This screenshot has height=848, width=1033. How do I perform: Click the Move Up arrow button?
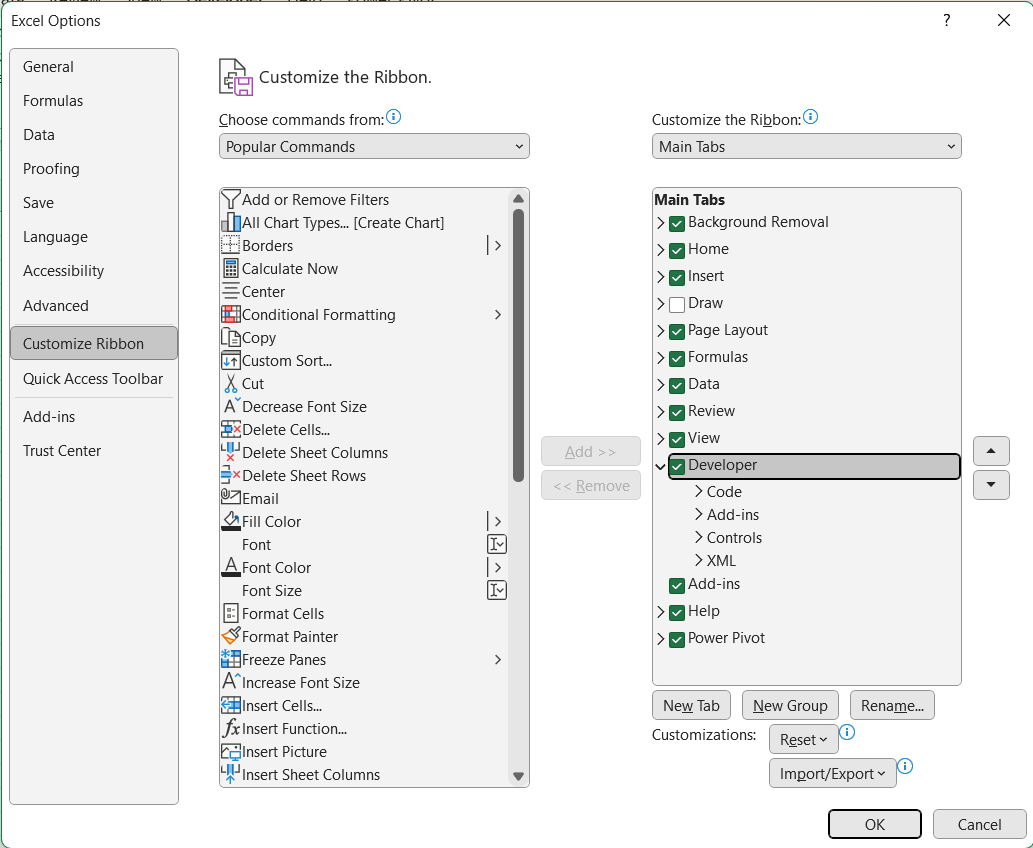pyautogui.click(x=991, y=451)
